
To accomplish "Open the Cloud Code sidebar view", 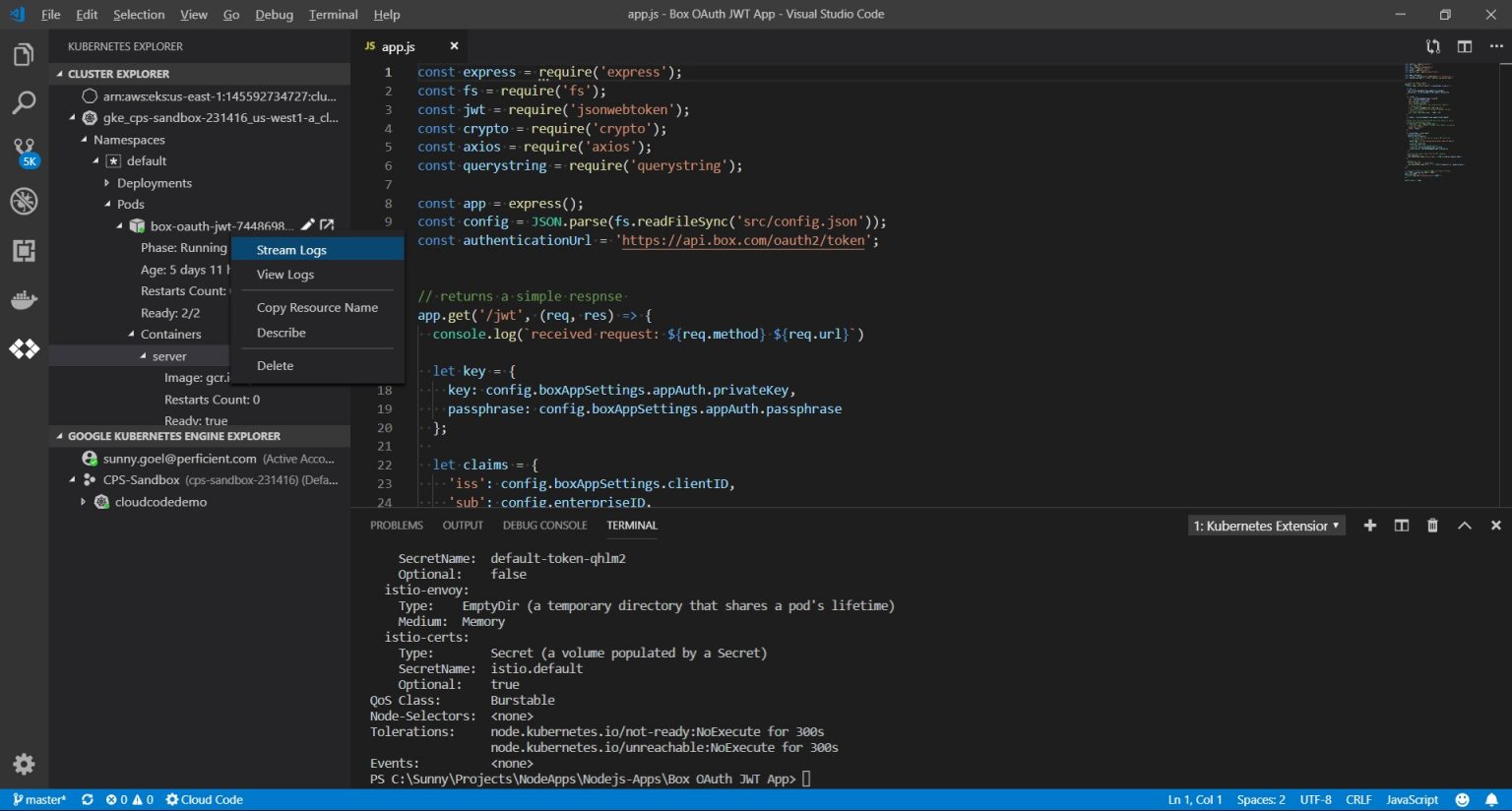I will point(24,349).
